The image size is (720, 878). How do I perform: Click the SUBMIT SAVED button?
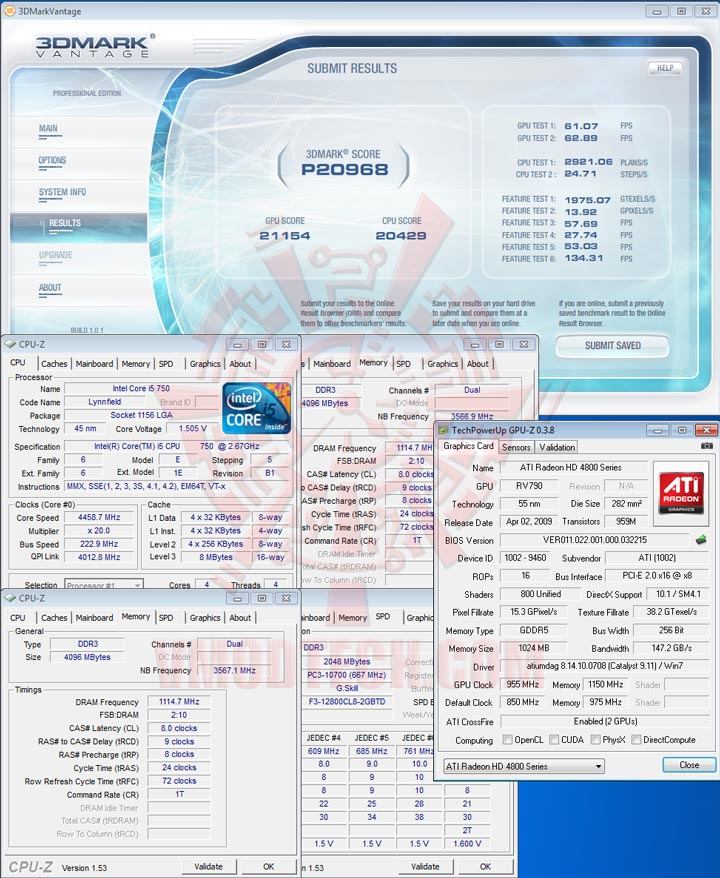coord(613,346)
